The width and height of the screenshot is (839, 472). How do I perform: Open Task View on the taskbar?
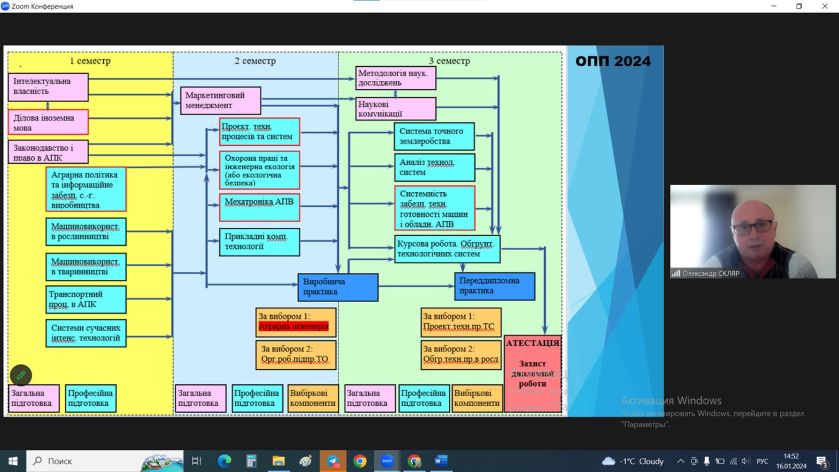(196, 461)
